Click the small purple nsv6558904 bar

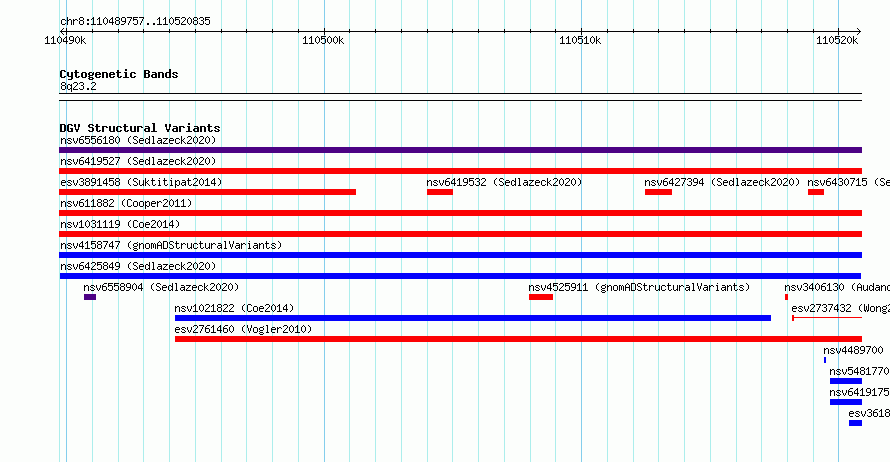[x=90, y=297]
